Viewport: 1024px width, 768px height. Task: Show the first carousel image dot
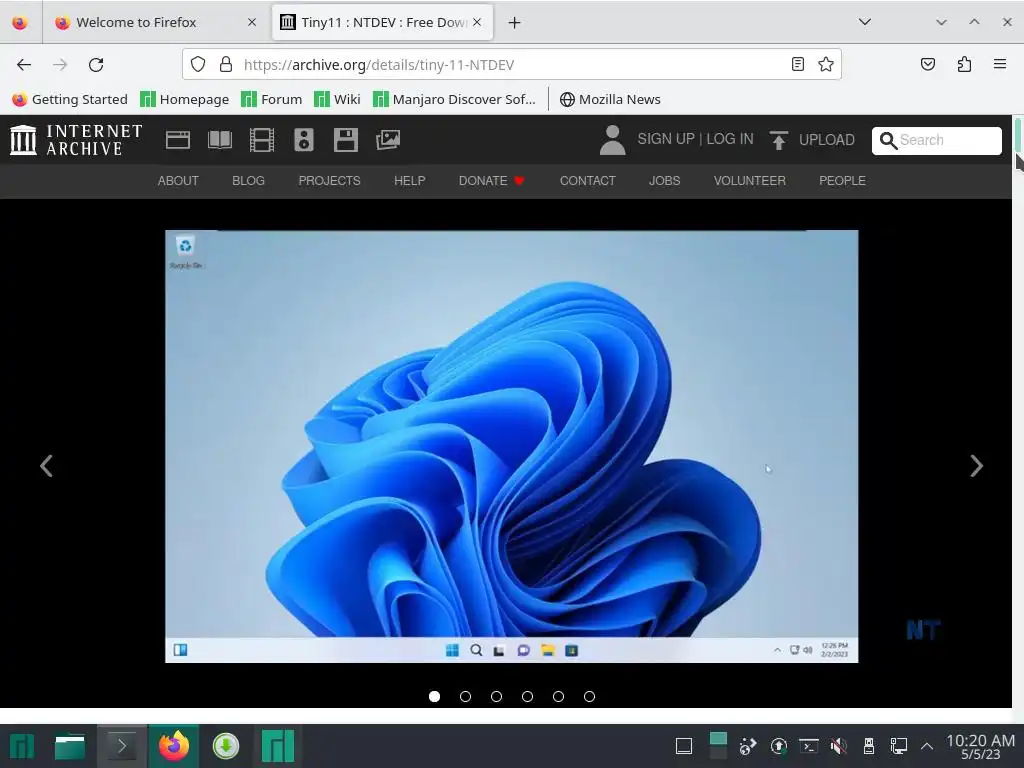(x=434, y=697)
